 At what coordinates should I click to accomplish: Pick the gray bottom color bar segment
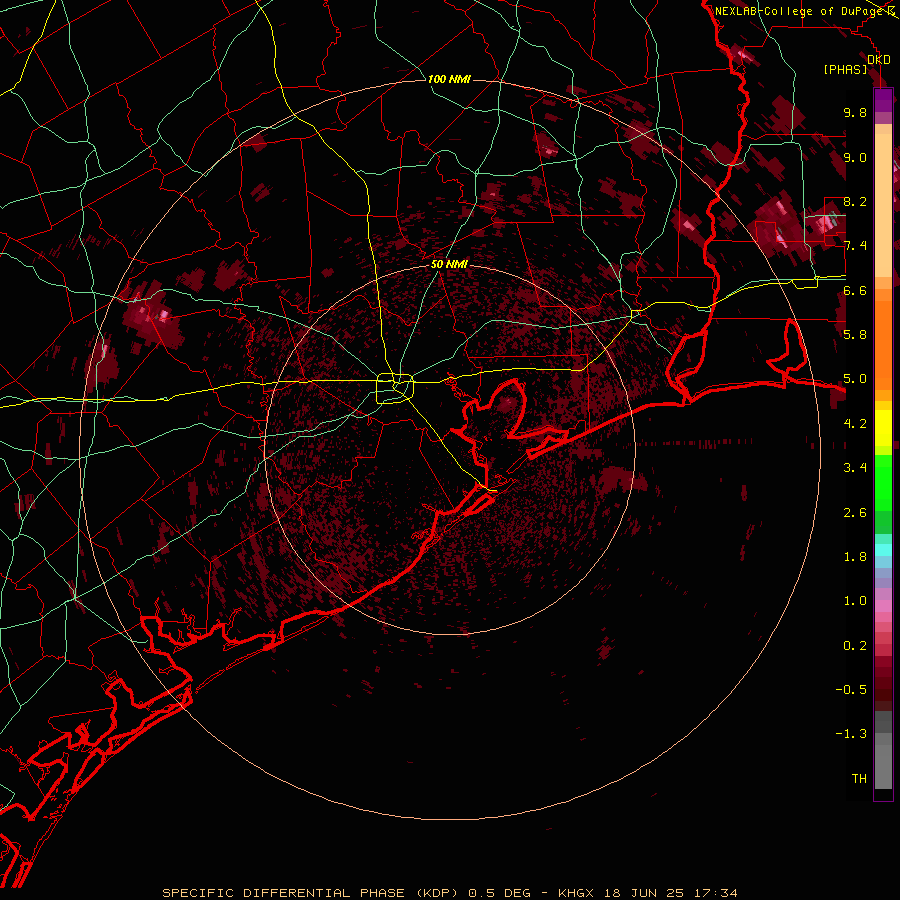click(883, 766)
